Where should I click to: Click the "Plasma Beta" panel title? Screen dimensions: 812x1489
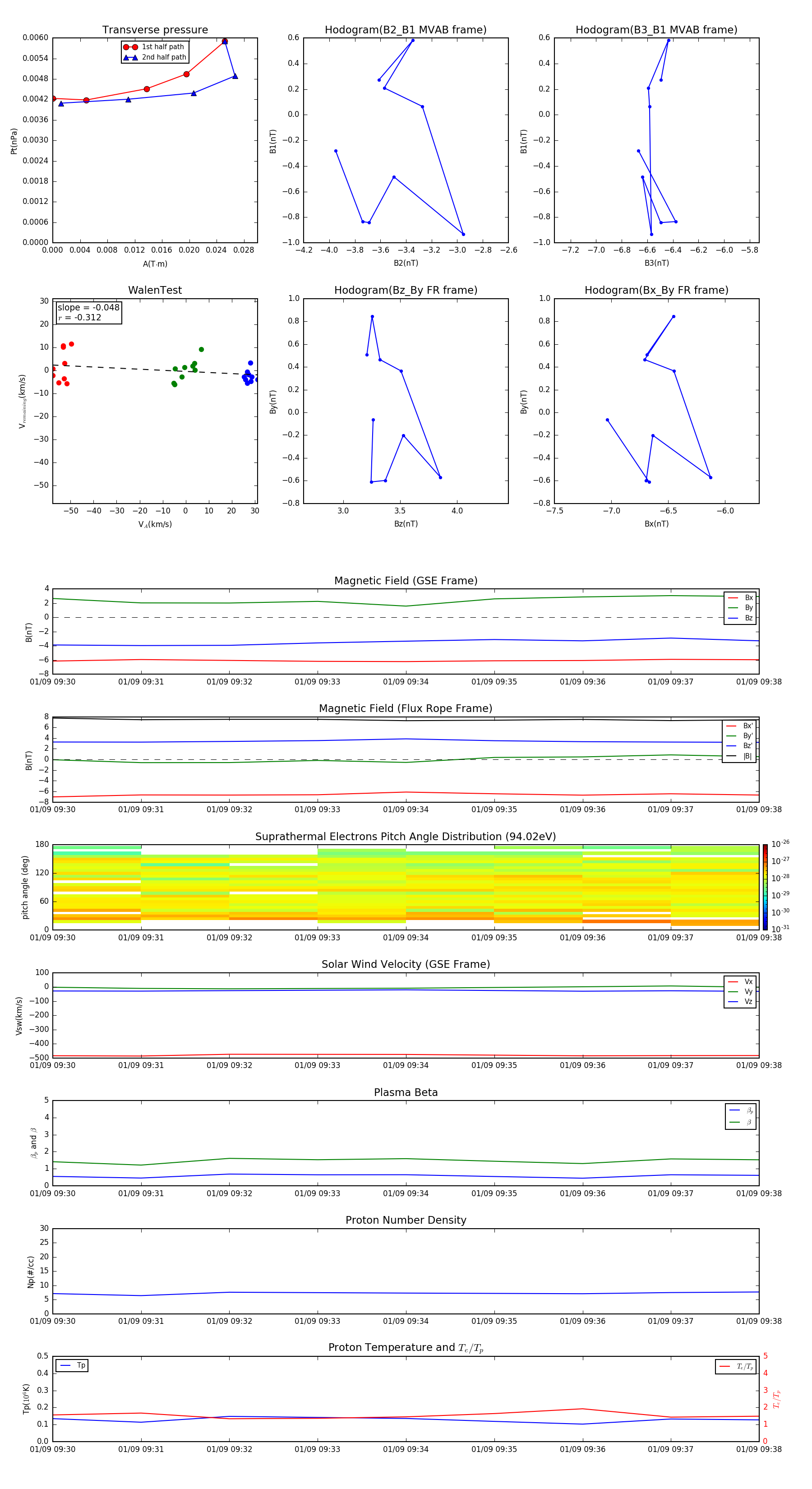[x=406, y=1092]
